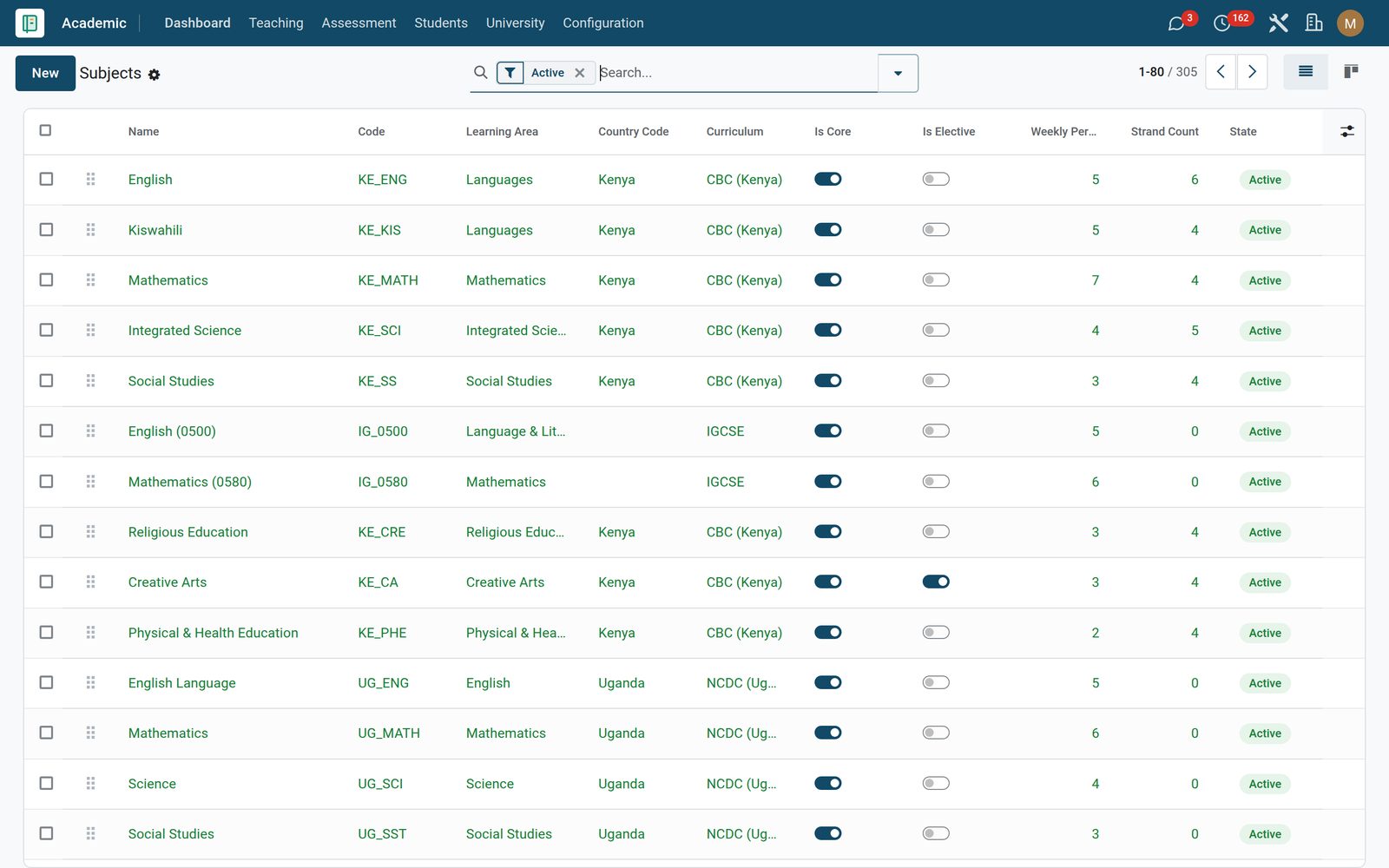This screenshot has height=868, width=1389.
Task: Click the KE_MATH code cell
Action: click(x=388, y=280)
